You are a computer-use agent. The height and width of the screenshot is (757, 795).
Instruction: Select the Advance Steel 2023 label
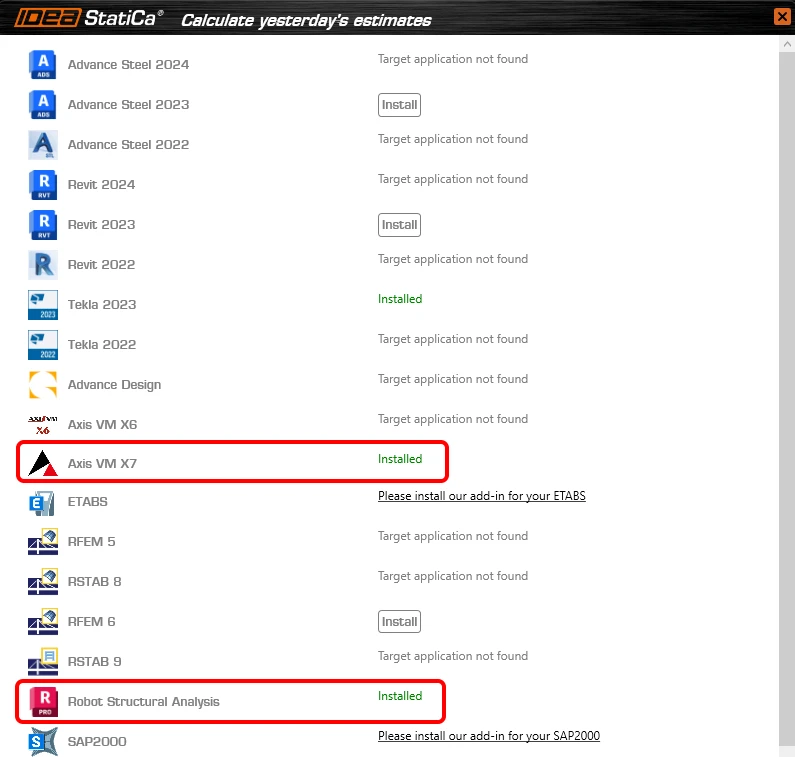(128, 105)
